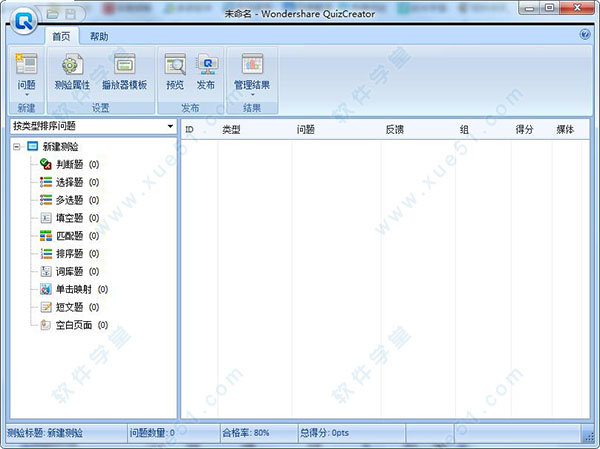Open 播放器模板 player template icon
600x449 pixels.
125,64
